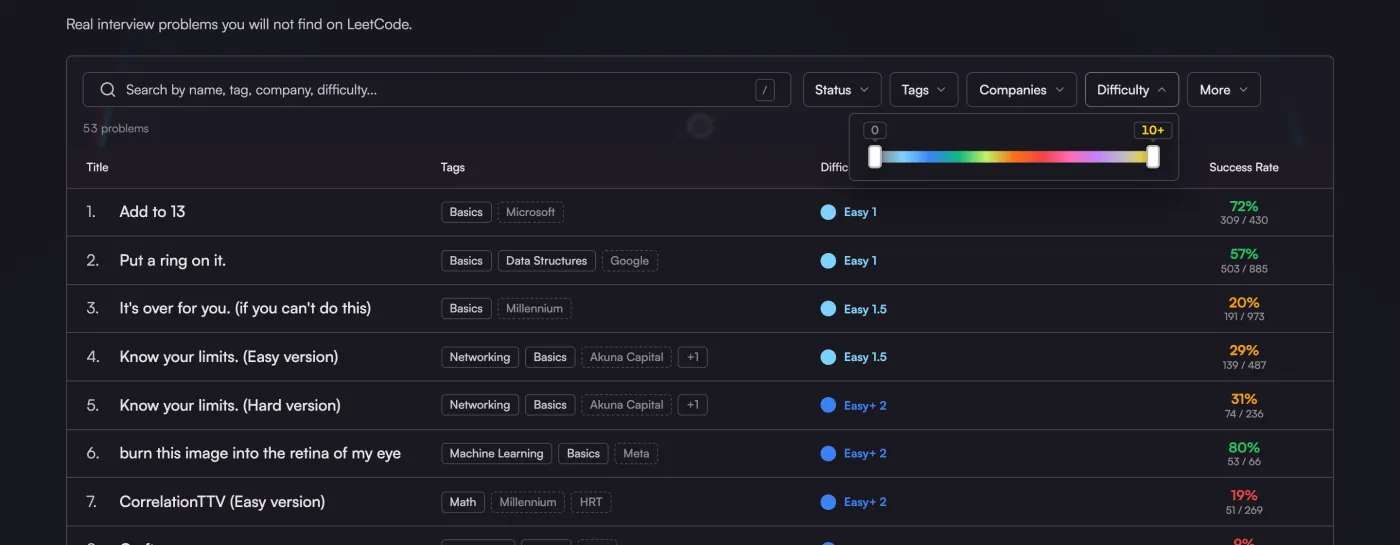Expand +1 tags on Know your limits Hard version

(x=693, y=405)
